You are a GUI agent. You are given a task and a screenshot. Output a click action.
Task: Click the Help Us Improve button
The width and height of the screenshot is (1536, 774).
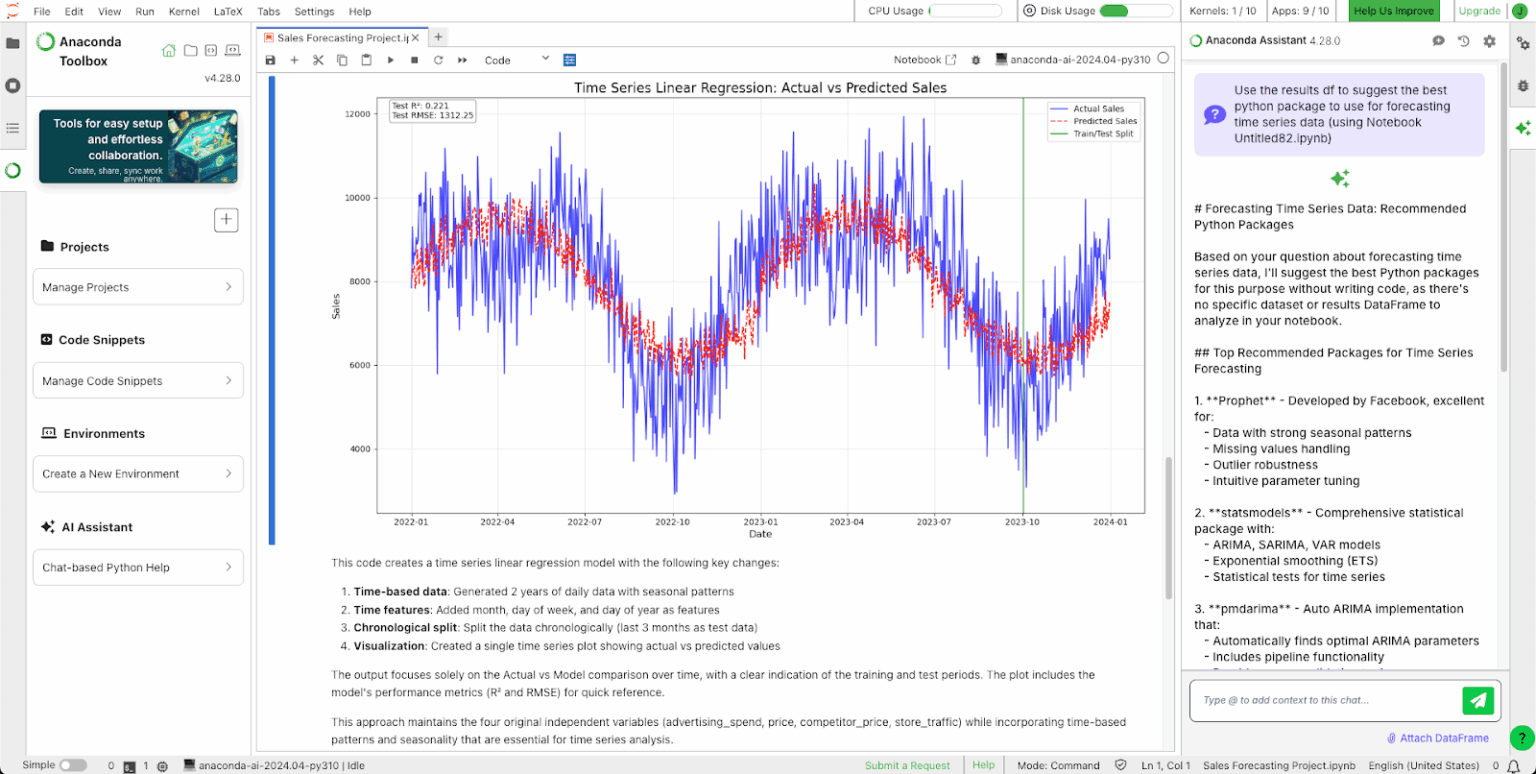pos(1393,11)
